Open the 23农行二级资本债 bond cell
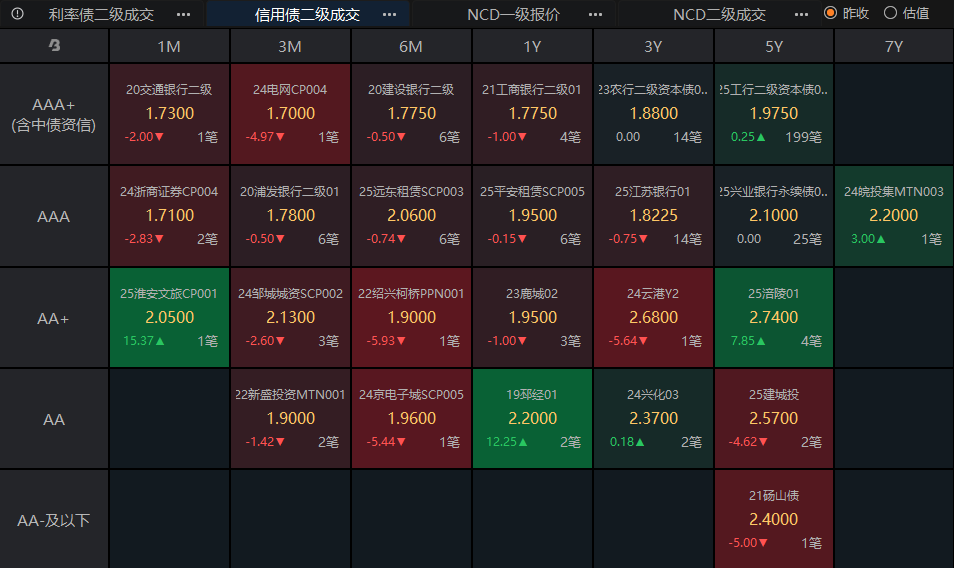Viewport: 954px width, 568px height. pos(653,114)
